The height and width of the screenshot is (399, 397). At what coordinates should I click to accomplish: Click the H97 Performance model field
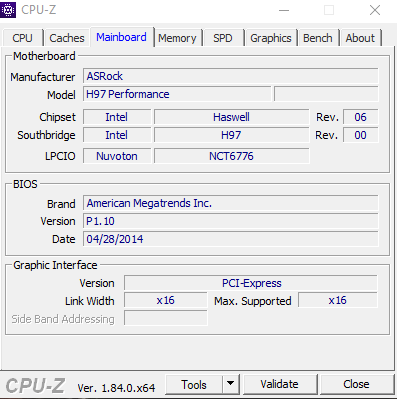tap(177, 94)
